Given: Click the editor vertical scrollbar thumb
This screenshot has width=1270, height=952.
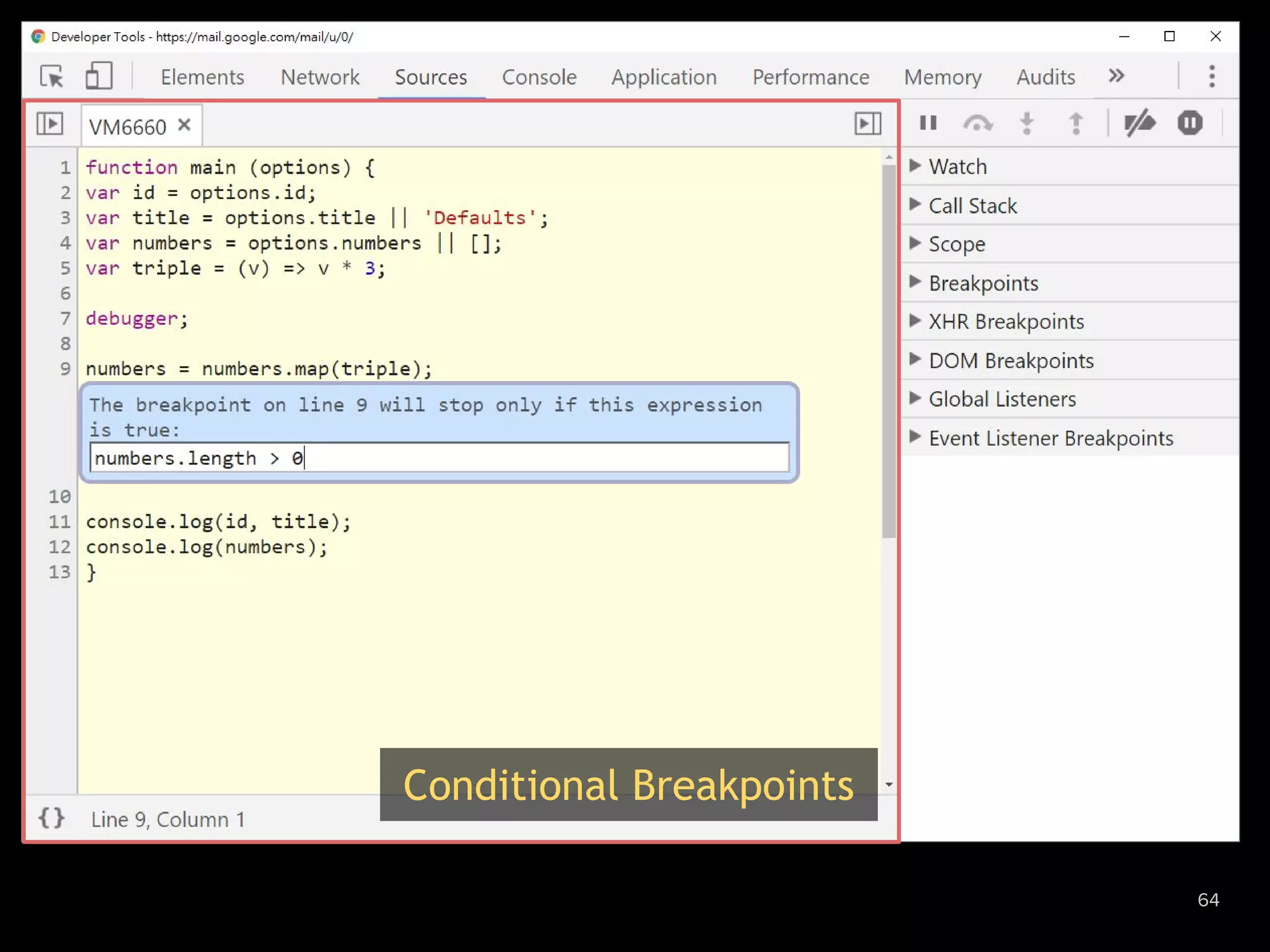Looking at the screenshot, I should pyautogui.click(x=889, y=351).
